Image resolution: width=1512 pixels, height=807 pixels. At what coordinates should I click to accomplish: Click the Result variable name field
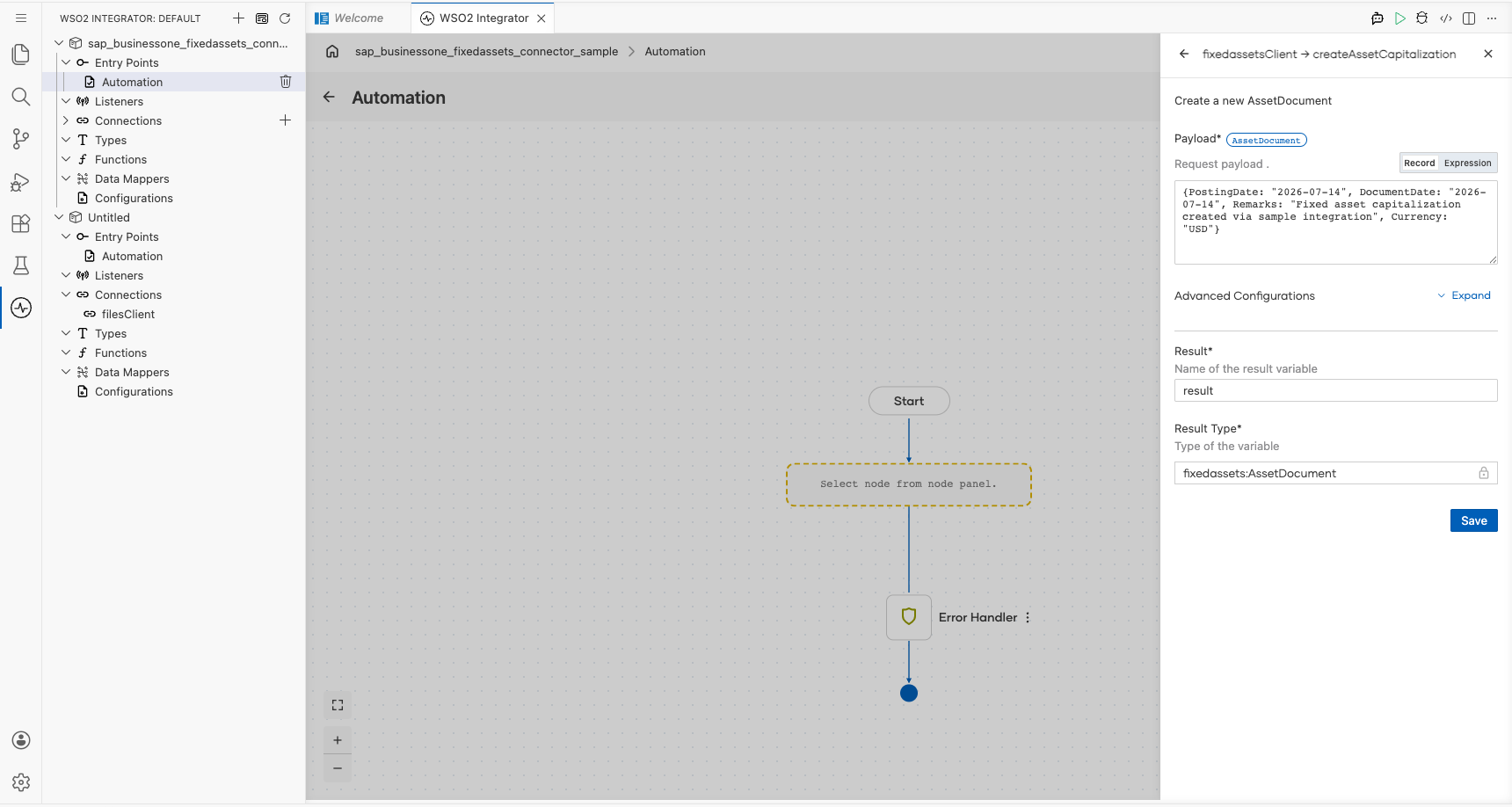point(1335,390)
